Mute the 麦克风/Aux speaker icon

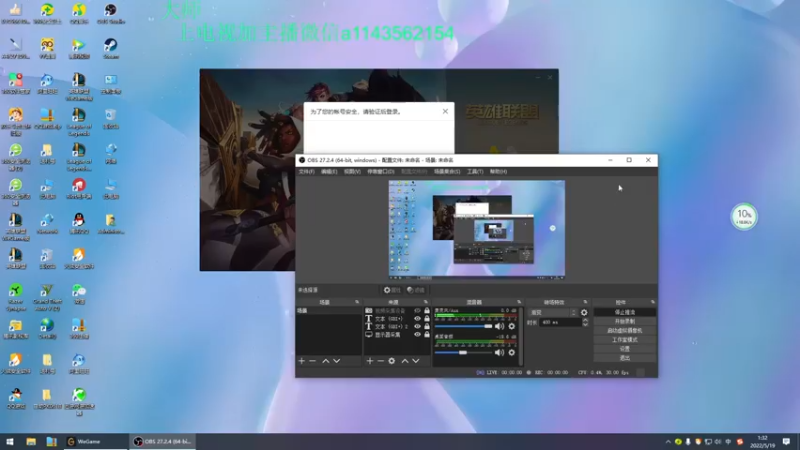[499, 326]
